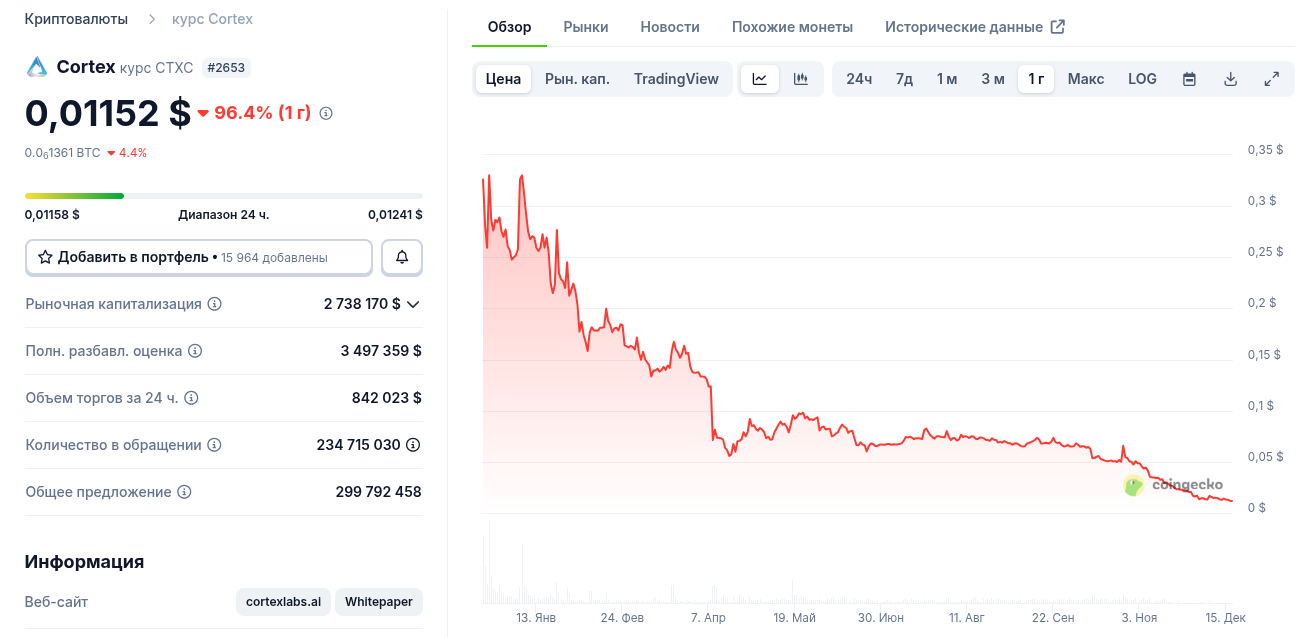This screenshot has width=1301, height=637.
Task: Switch to line chart view
Action: click(x=760, y=77)
